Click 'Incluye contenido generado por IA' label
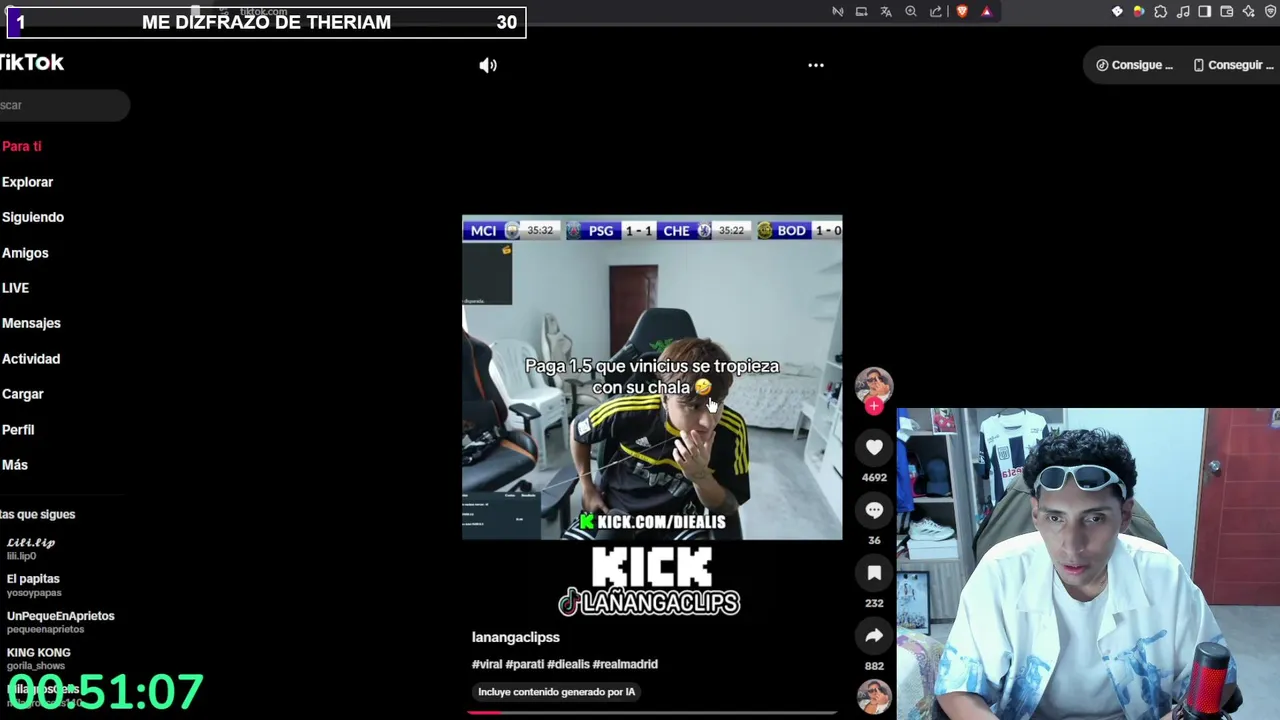The height and width of the screenshot is (720, 1280). [556, 692]
